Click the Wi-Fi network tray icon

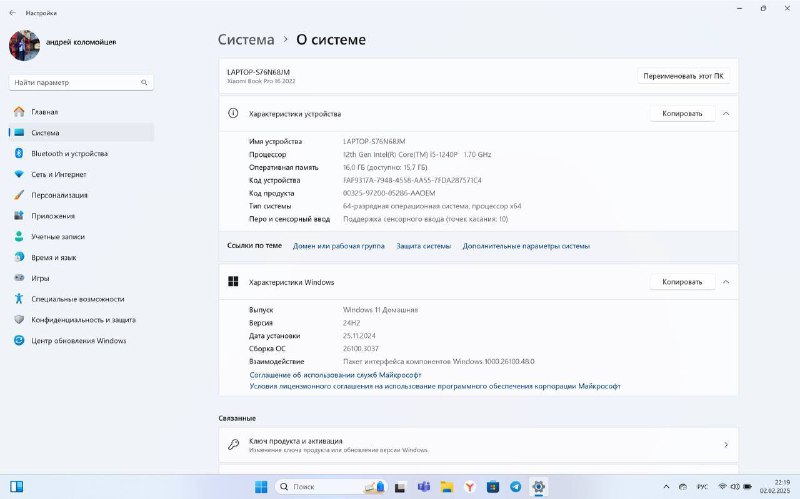point(722,487)
